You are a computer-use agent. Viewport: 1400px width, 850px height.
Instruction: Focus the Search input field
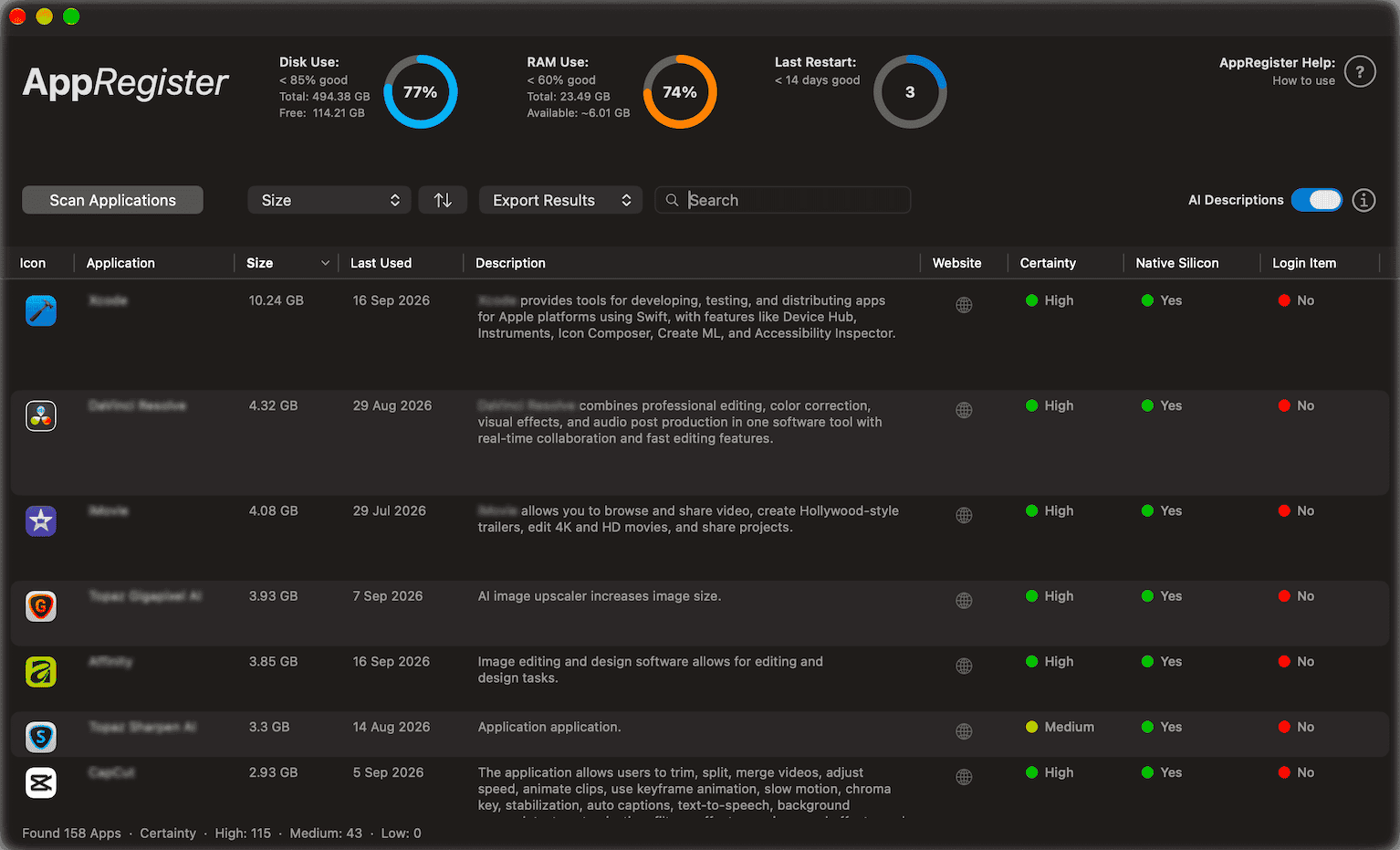point(783,200)
